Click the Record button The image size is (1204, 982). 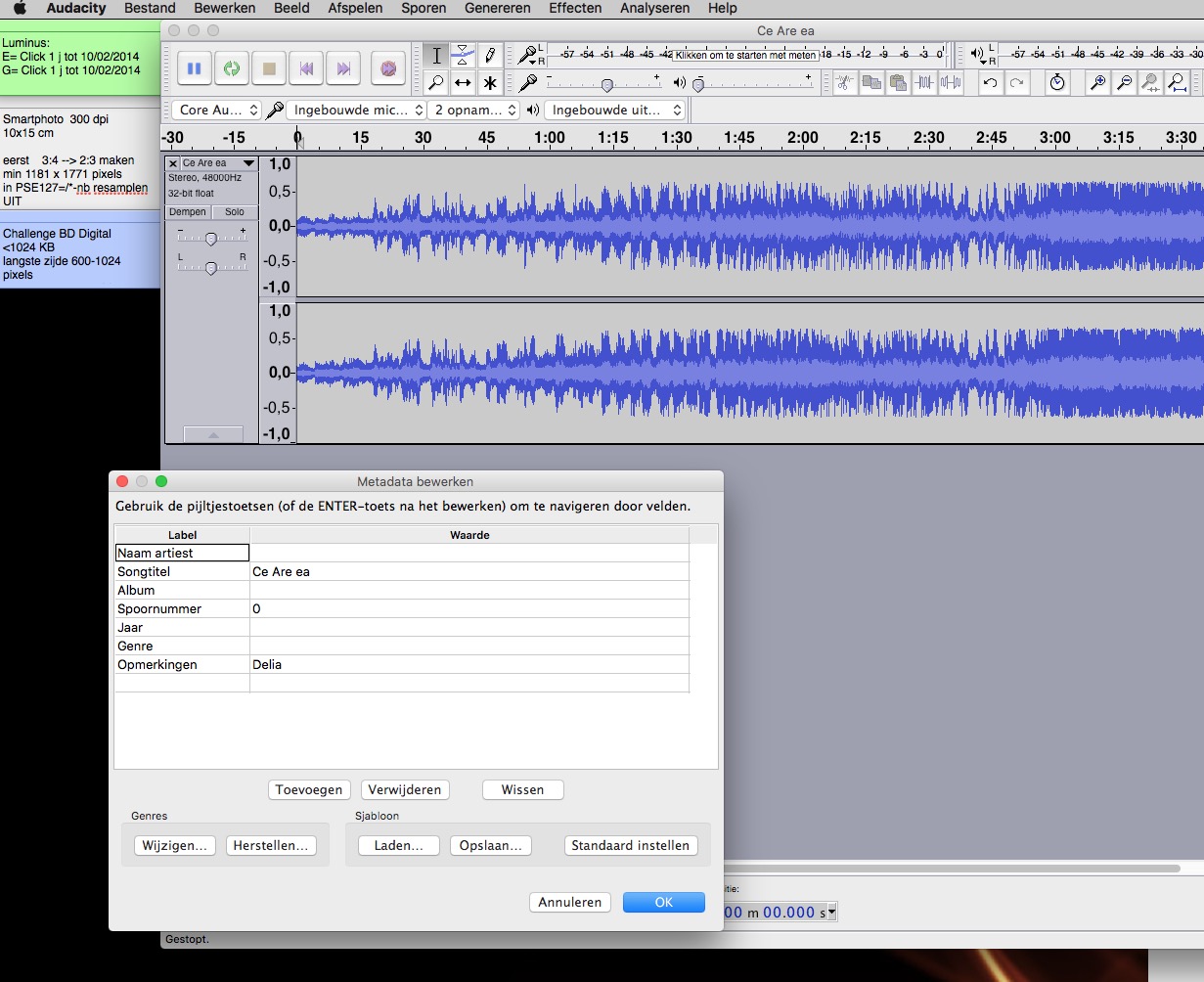pyautogui.click(x=388, y=68)
